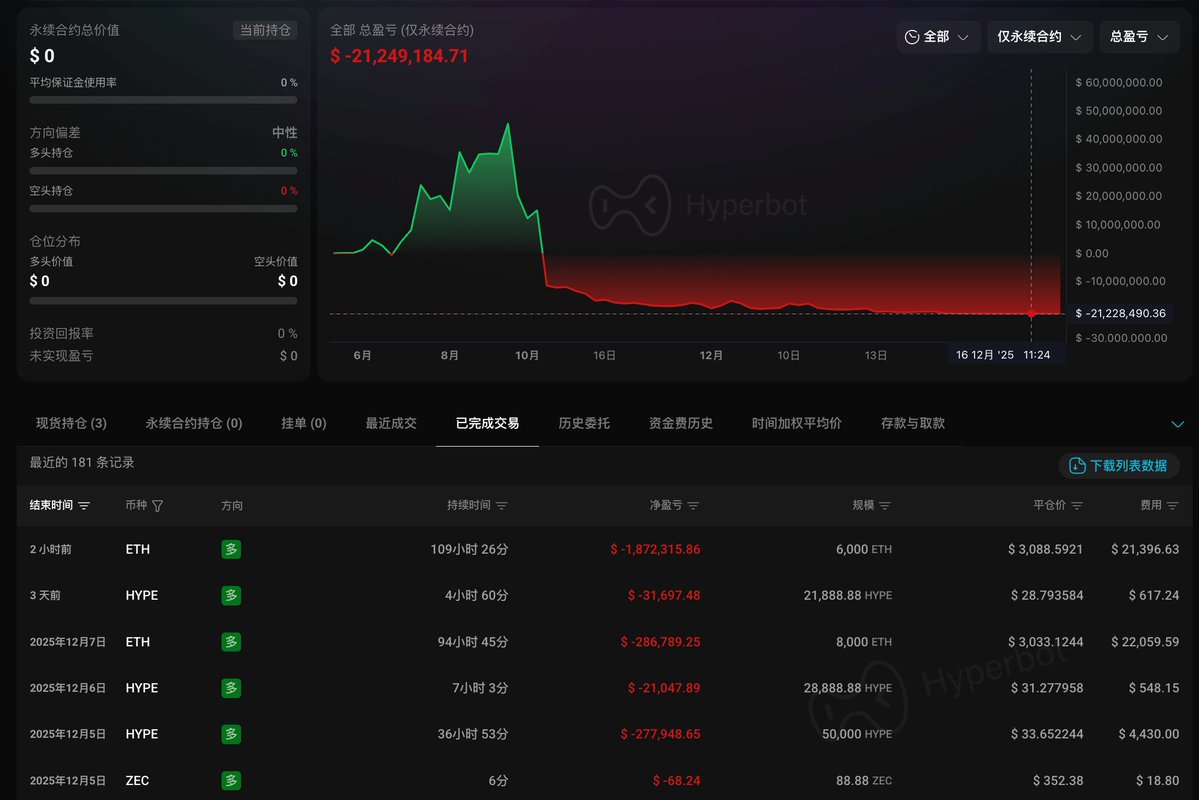Sort using the 费用 column icon

click(x=1172, y=506)
